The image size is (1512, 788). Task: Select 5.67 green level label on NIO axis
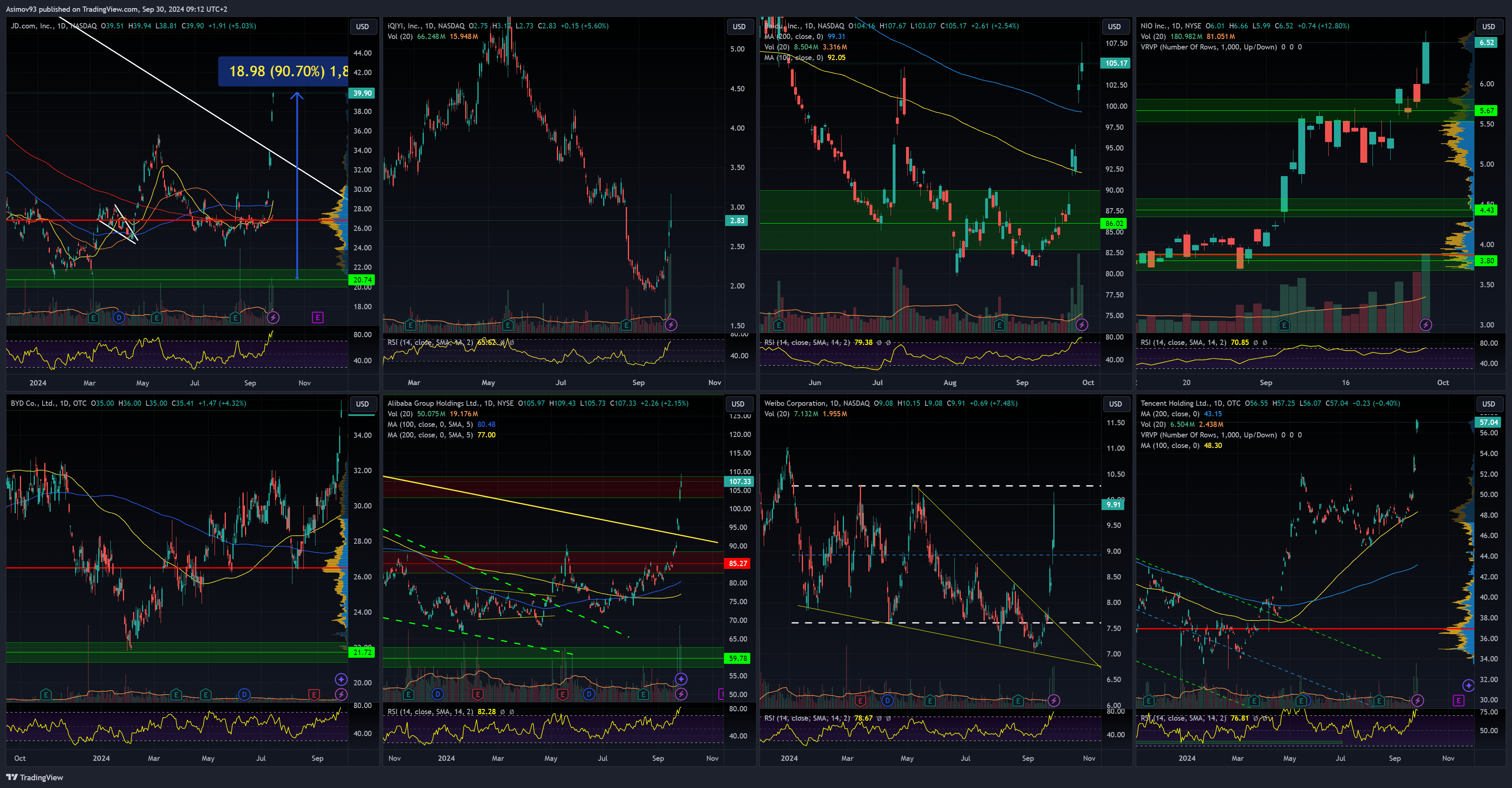(1487, 110)
